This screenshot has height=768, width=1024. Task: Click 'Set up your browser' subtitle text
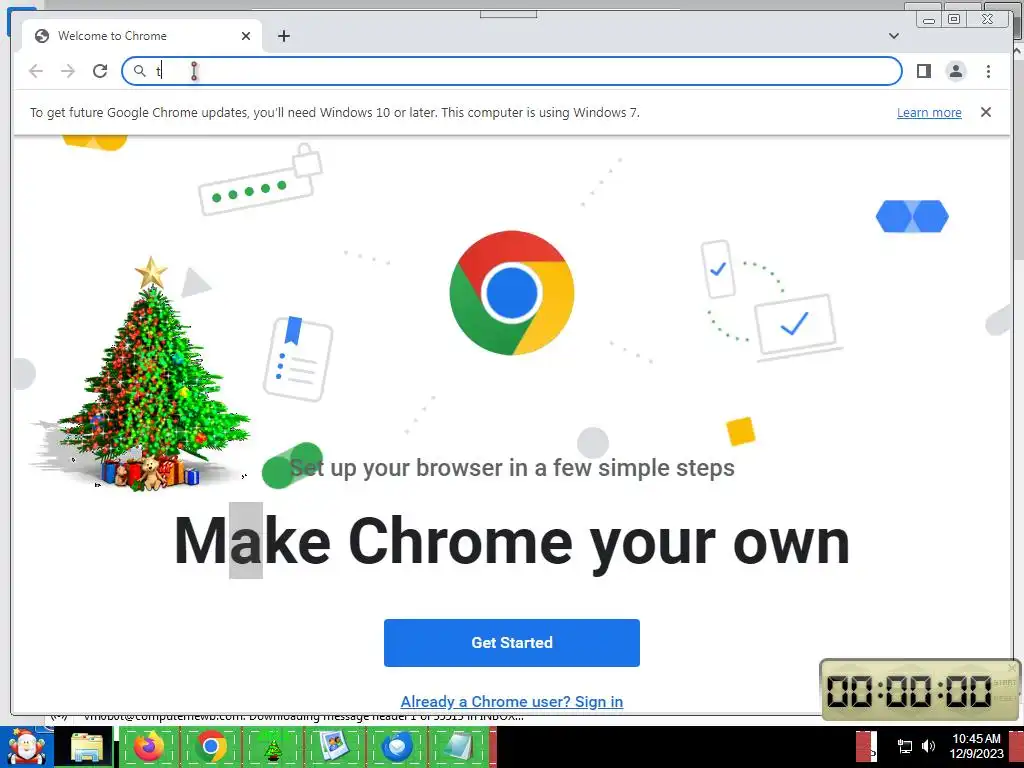pyautogui.click(x=511, y=468)
